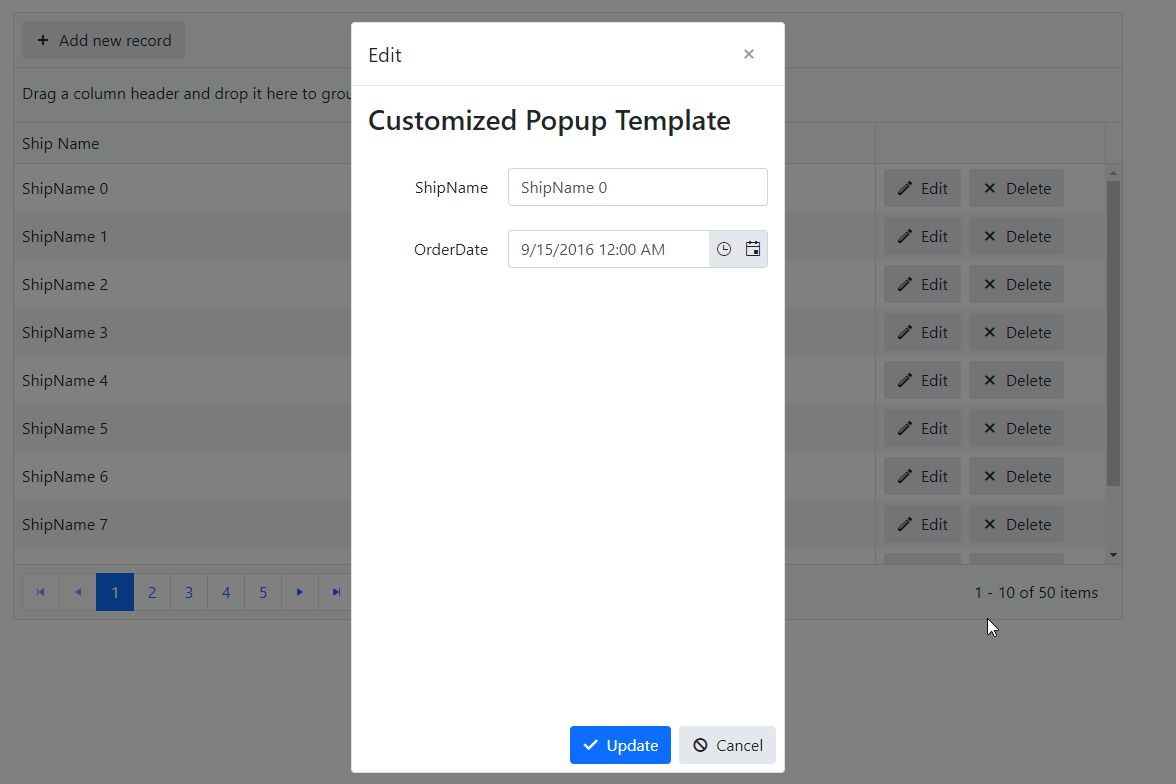
Task: Click into the ShipName text field
Action: 637,187
